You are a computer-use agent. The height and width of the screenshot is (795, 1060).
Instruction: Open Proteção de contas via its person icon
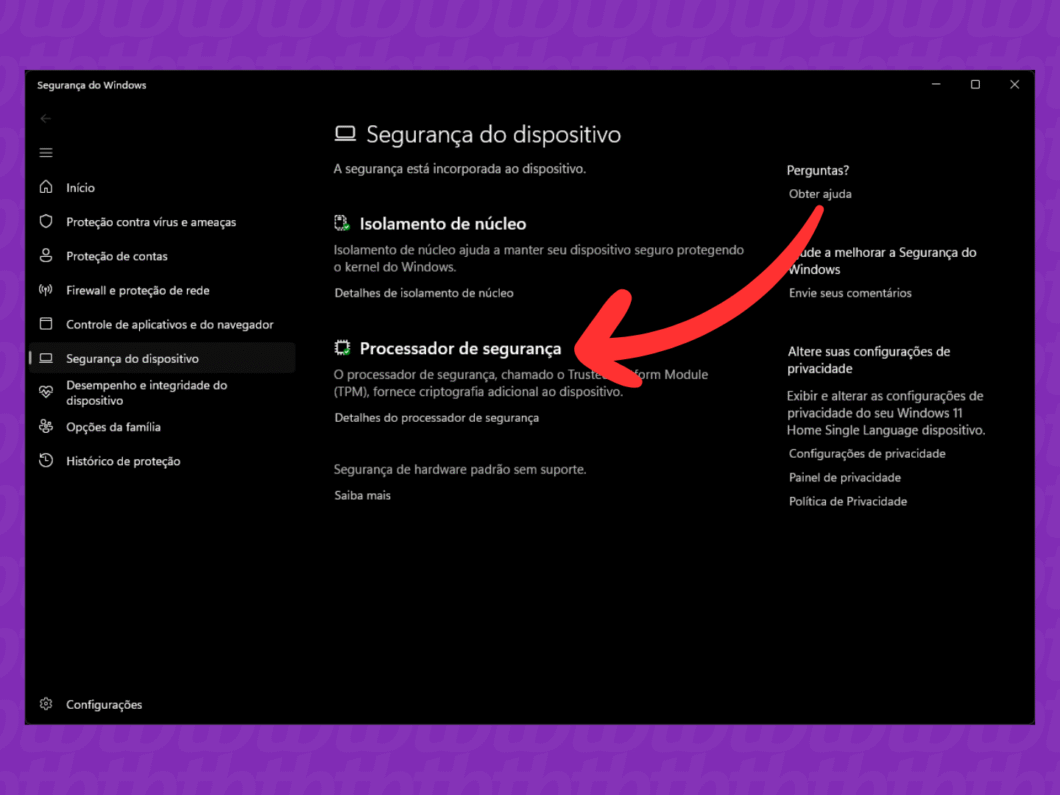[x=46, y=256]
